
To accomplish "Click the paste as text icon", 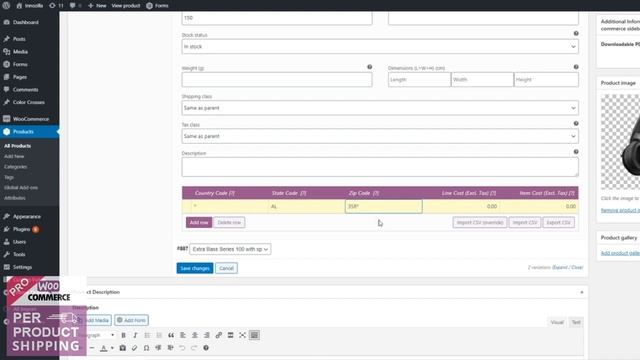I will tap(122, 348).
